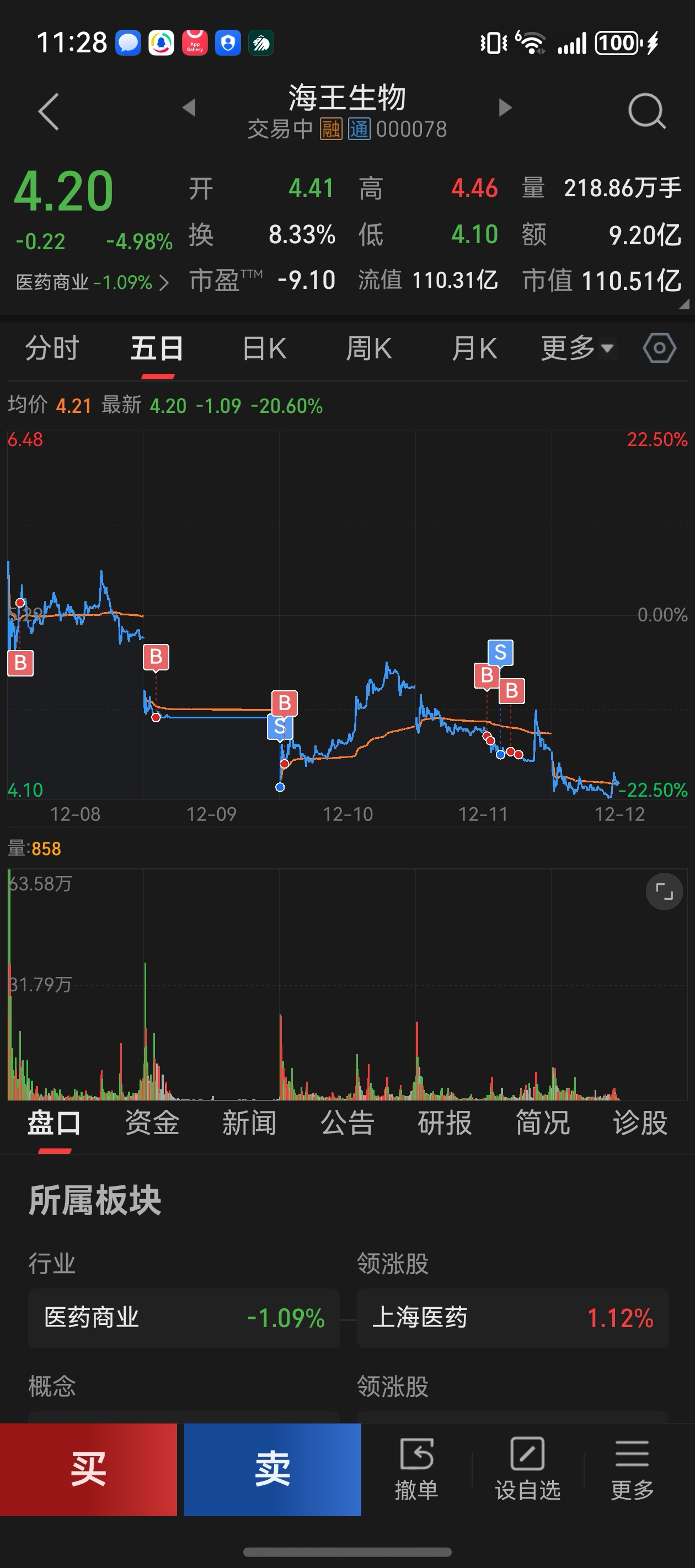This screenshot has width=695, height=1568.
Task: Tap 设自选 add to watchlist icon
Action: 527,1469
